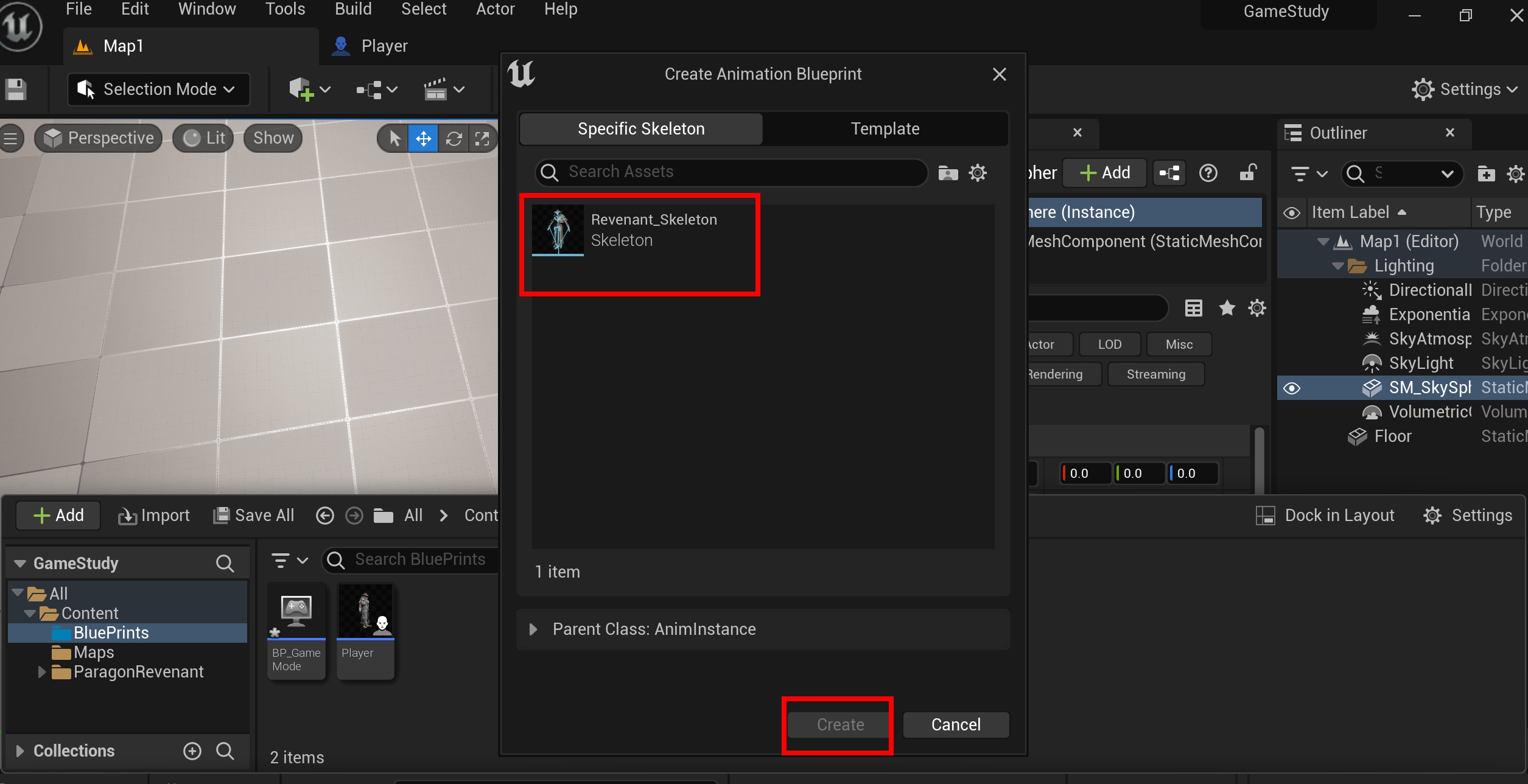Expand the Collections section
The height and width of the screenshot is (784, 1528).
coord(19,751)
